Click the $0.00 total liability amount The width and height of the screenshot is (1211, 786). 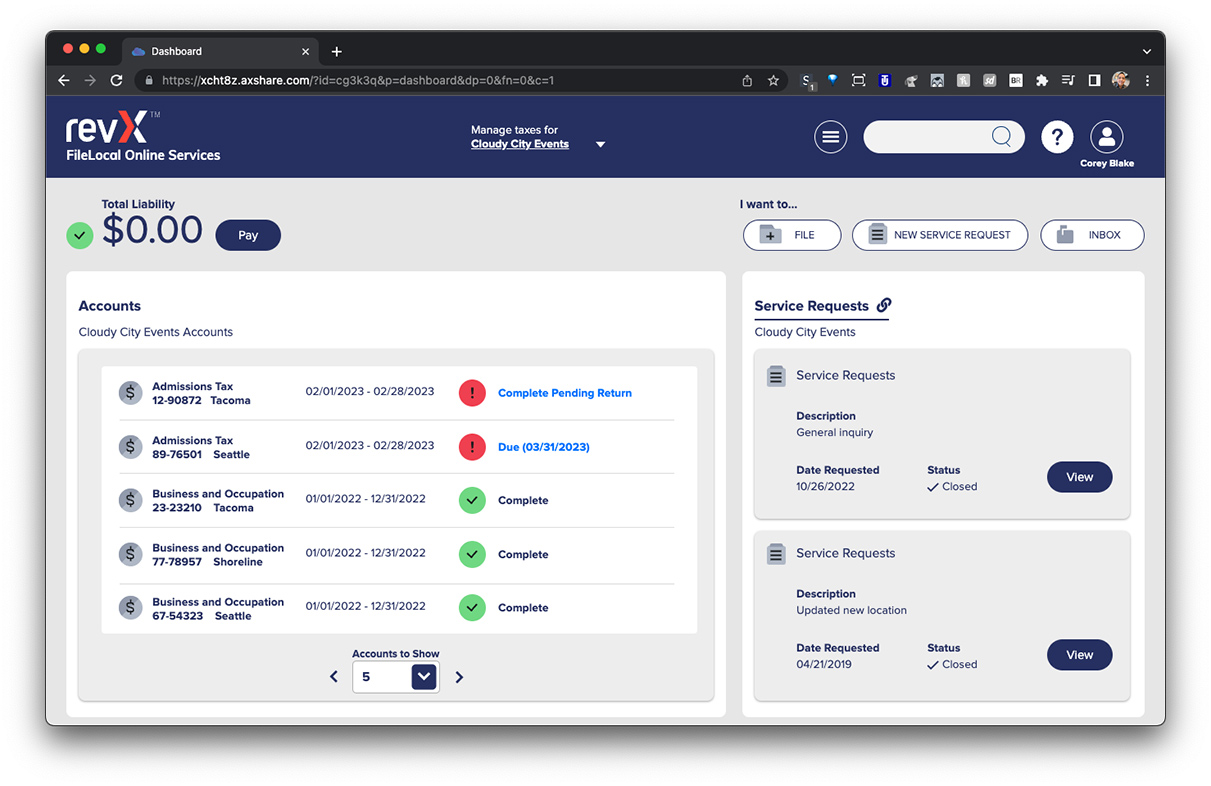click(152, 231)
